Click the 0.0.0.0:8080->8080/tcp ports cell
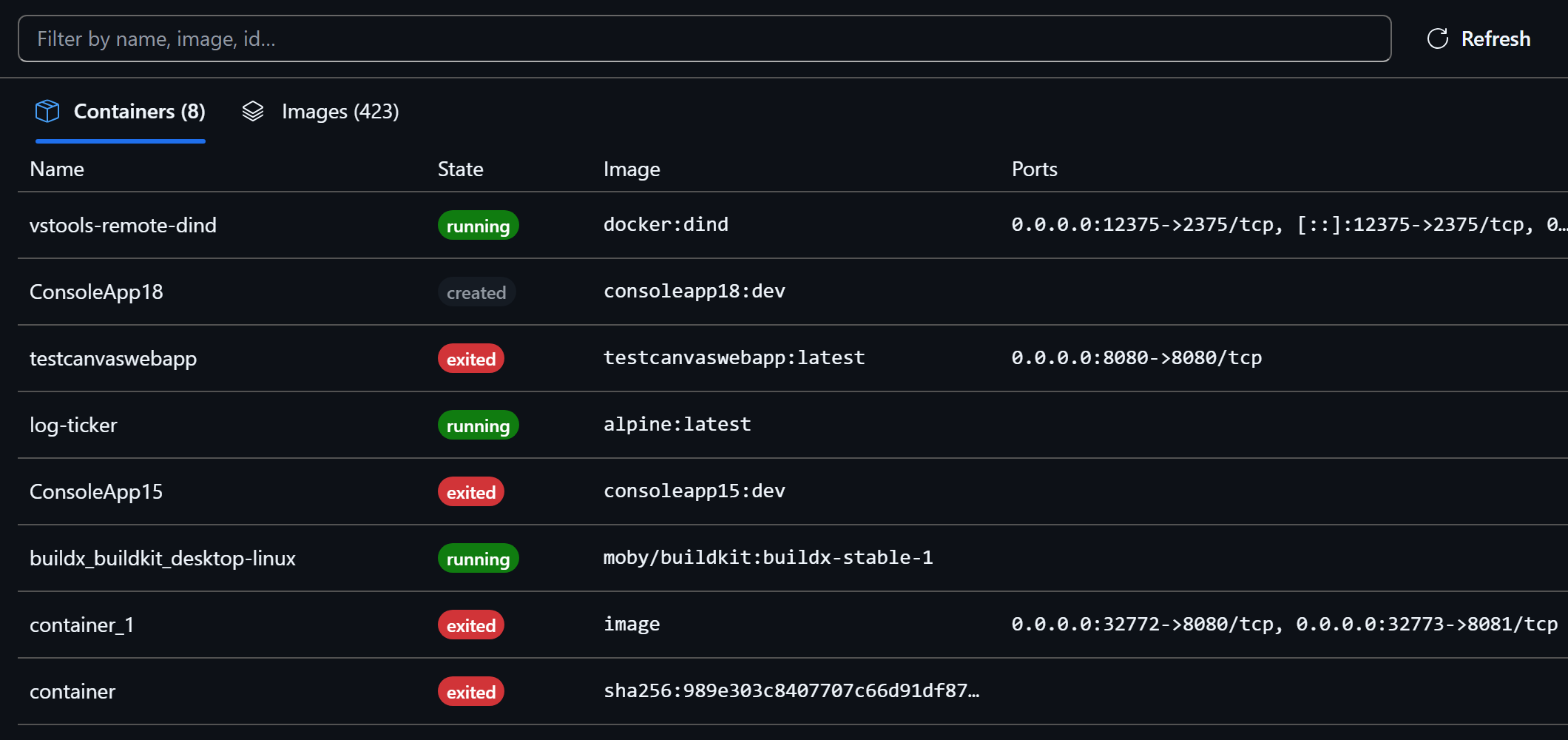Image resolution: width=1568 pixels, height=740 pixels. (x=1137, y=358)
